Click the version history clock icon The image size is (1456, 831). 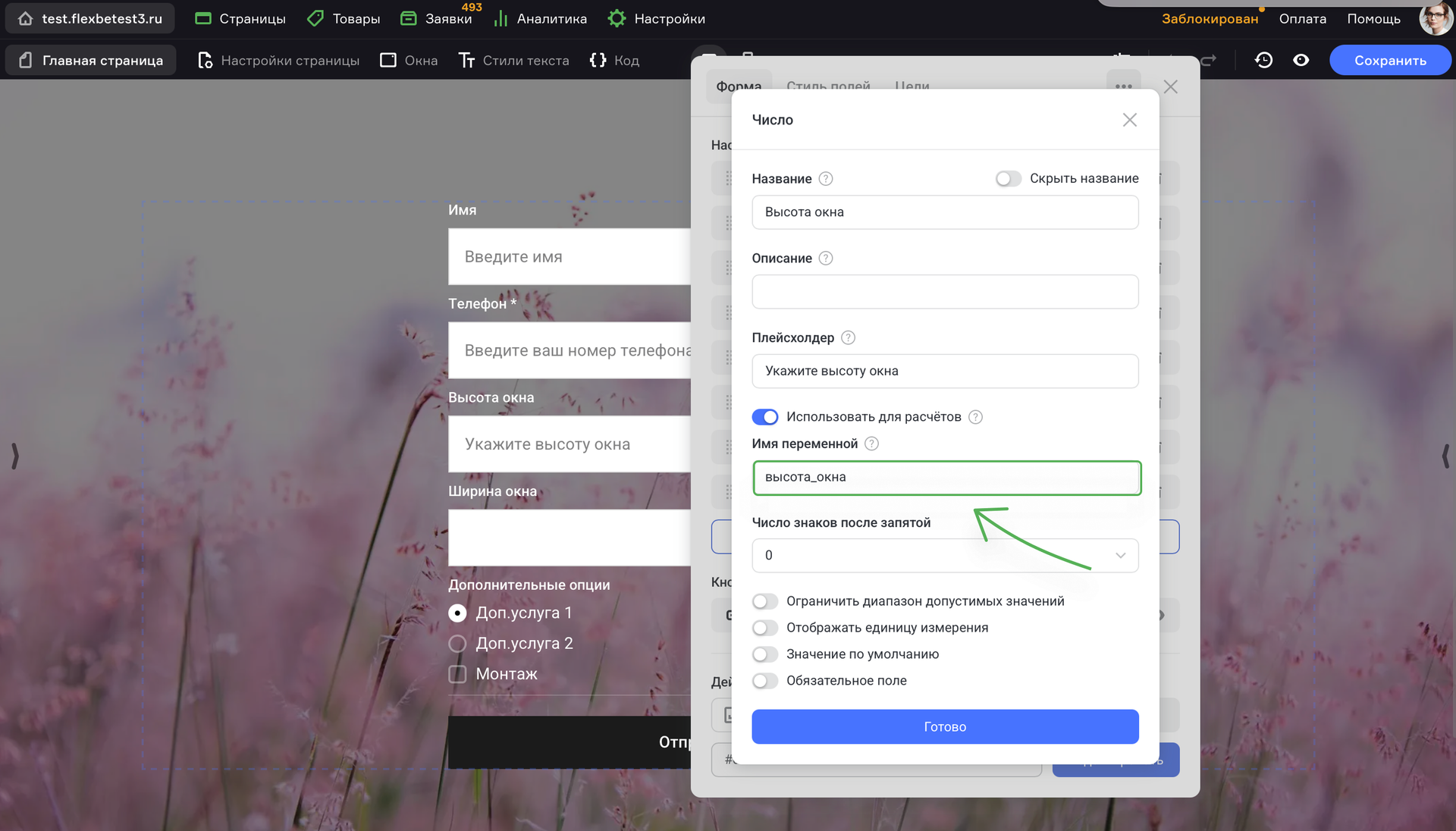[x=1263, y=60]
